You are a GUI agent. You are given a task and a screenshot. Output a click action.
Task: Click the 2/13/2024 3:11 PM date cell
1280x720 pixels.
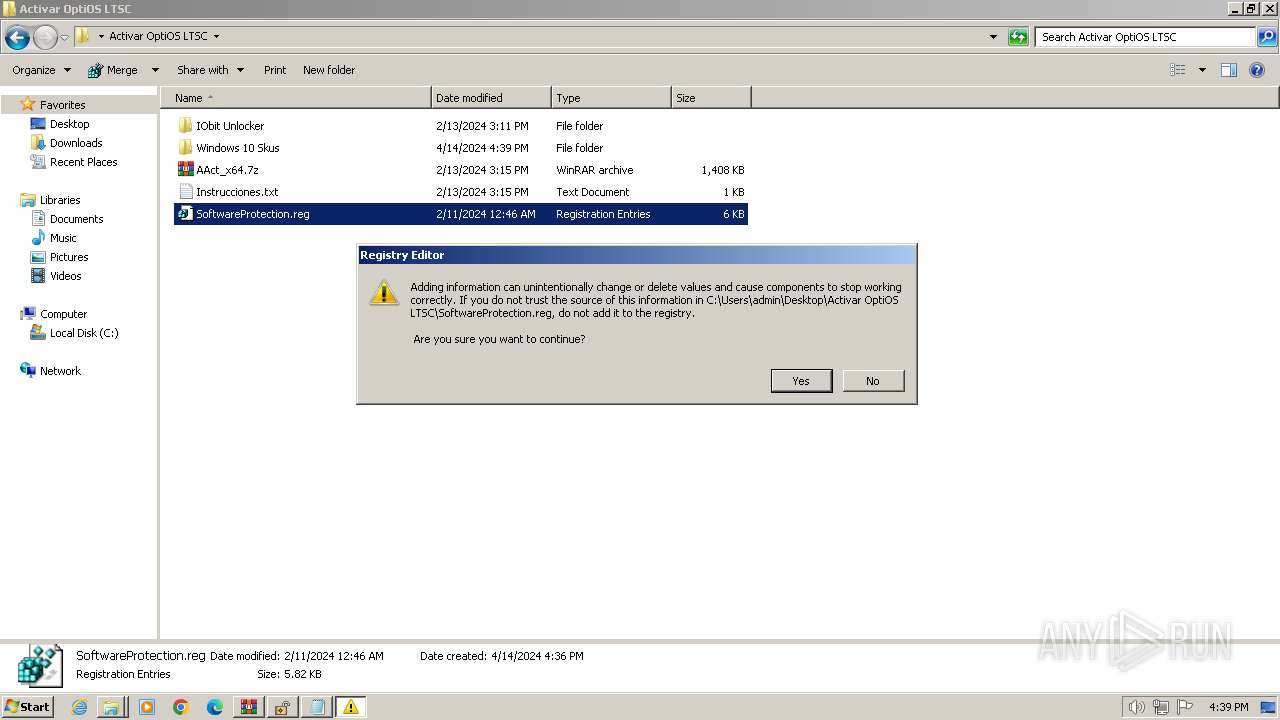pos(482,126)
